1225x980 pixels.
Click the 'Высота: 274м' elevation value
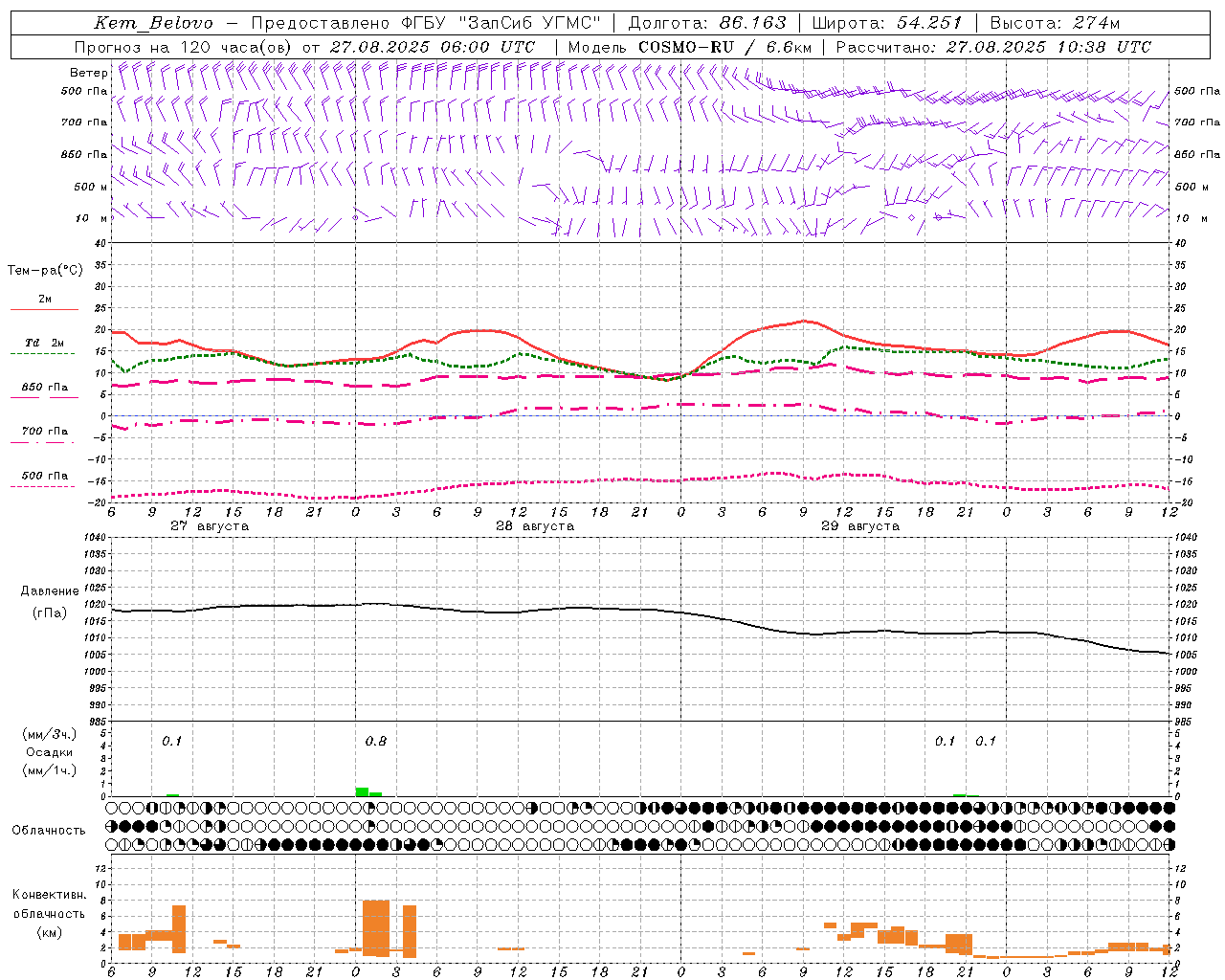1055,23
